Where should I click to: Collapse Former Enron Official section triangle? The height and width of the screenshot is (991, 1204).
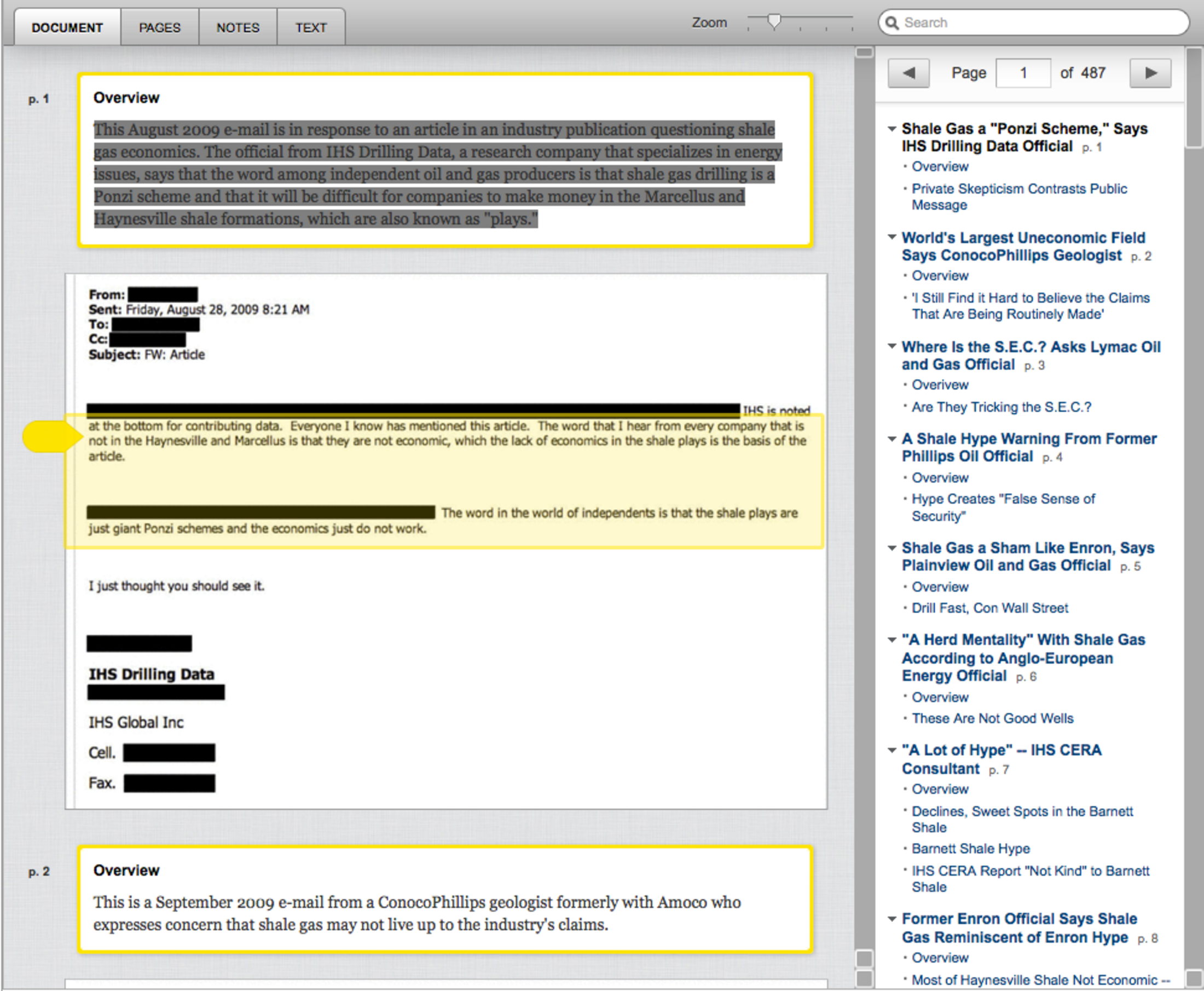(x=892, y=919)
